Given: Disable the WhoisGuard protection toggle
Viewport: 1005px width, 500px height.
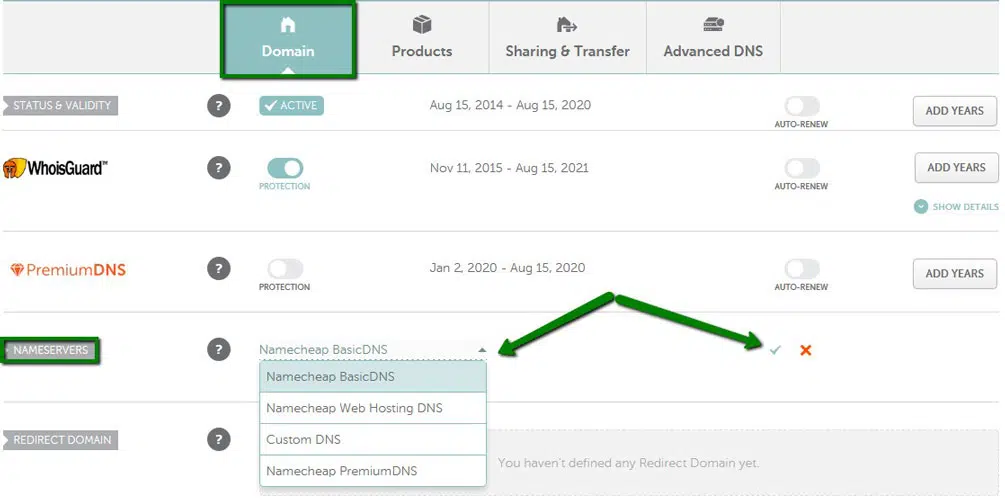Looking at the screenshot, I should 285,168.
